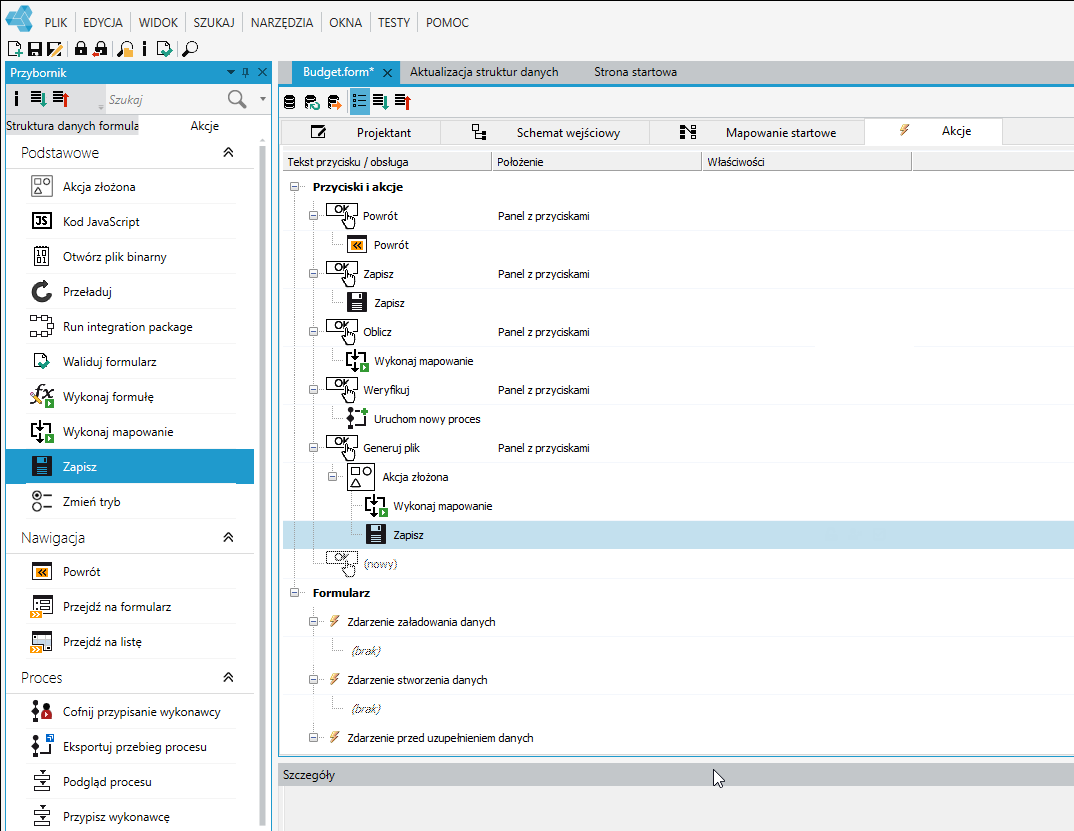Click the padlock icon with the red arrow

tap(101, 49)
